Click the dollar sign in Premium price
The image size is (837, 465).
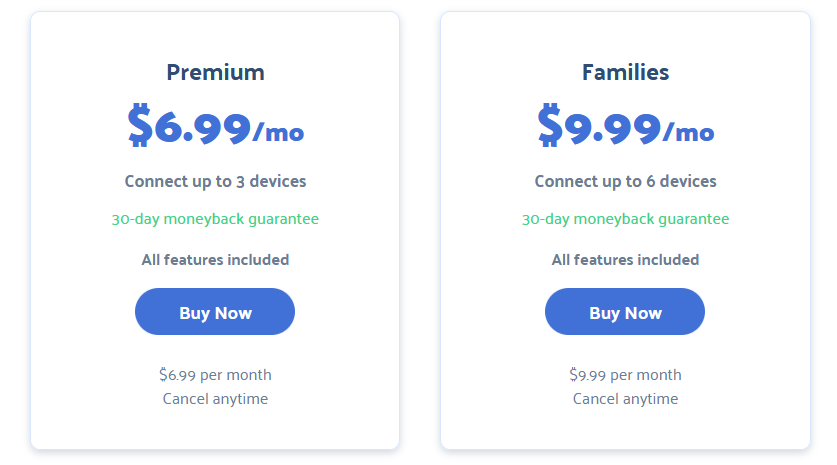140,125
